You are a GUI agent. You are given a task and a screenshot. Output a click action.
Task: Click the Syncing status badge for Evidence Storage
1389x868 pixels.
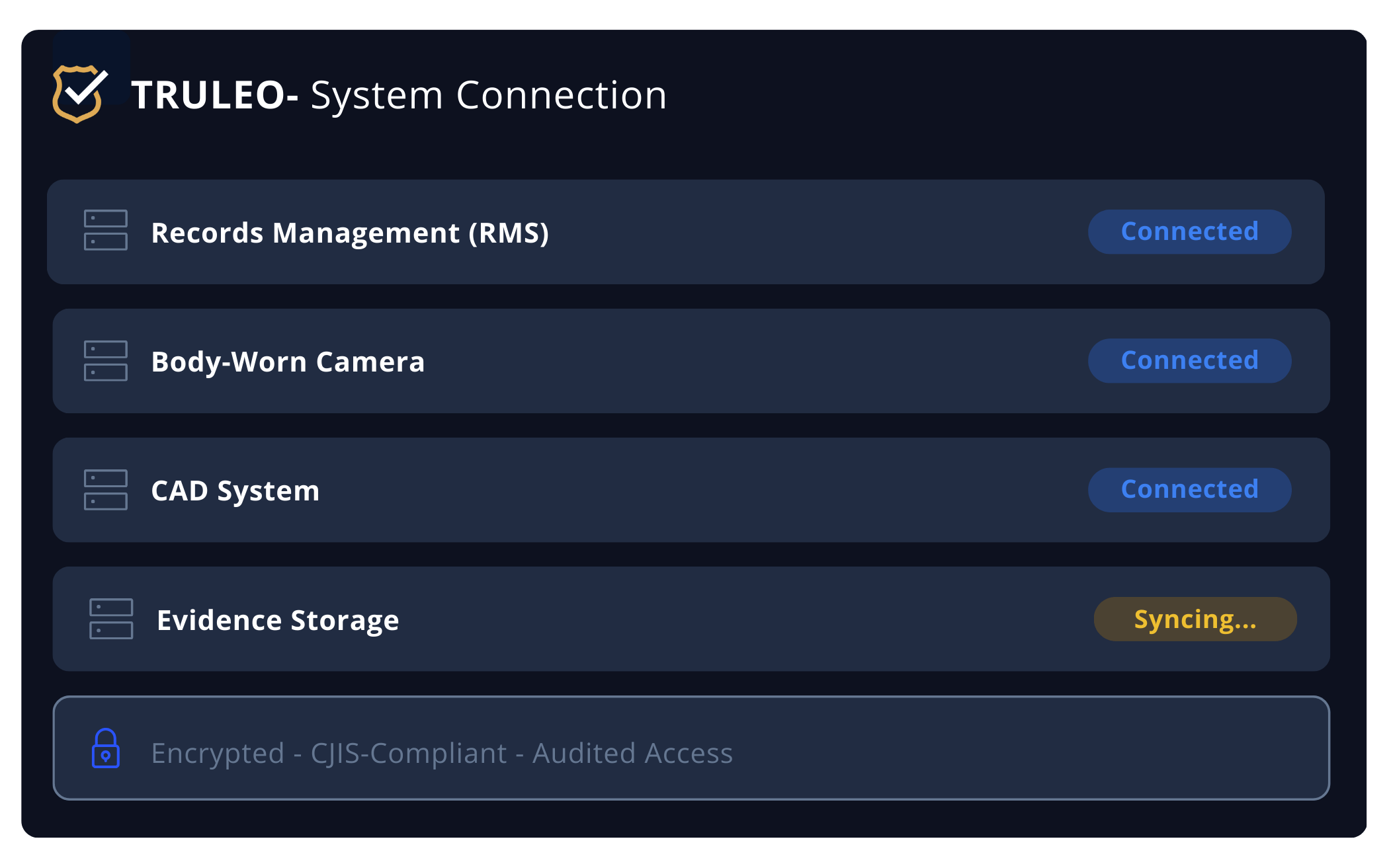click(x=1195, y=619)
